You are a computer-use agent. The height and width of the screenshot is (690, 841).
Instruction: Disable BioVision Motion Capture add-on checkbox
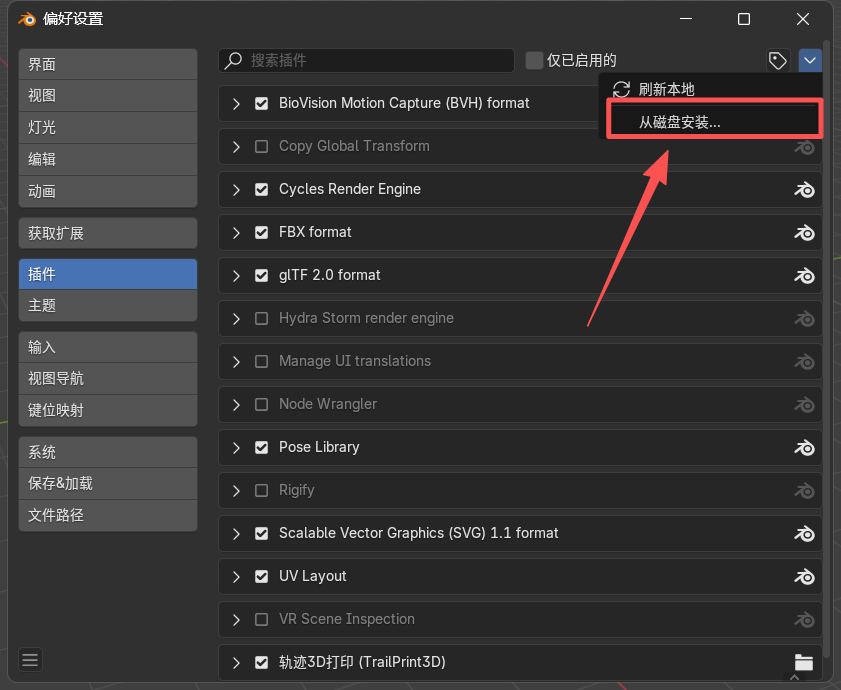coord(261,104)
